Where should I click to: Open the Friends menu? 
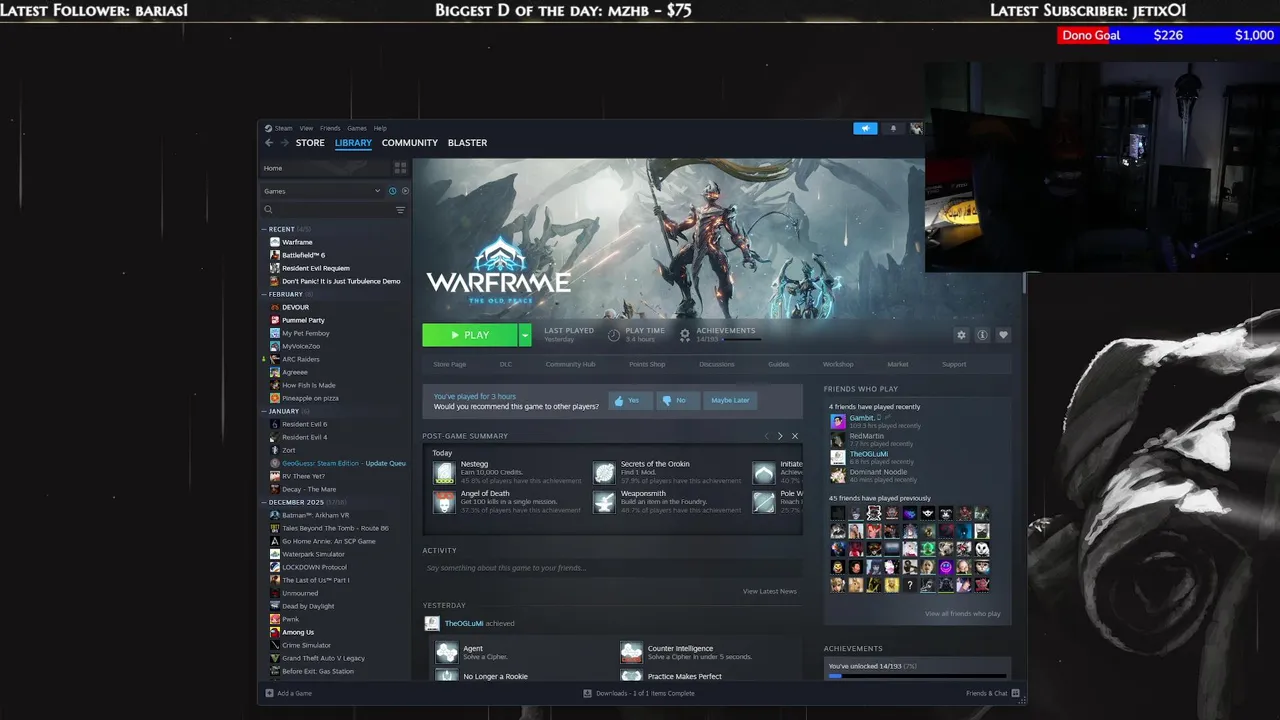[330, 128]
